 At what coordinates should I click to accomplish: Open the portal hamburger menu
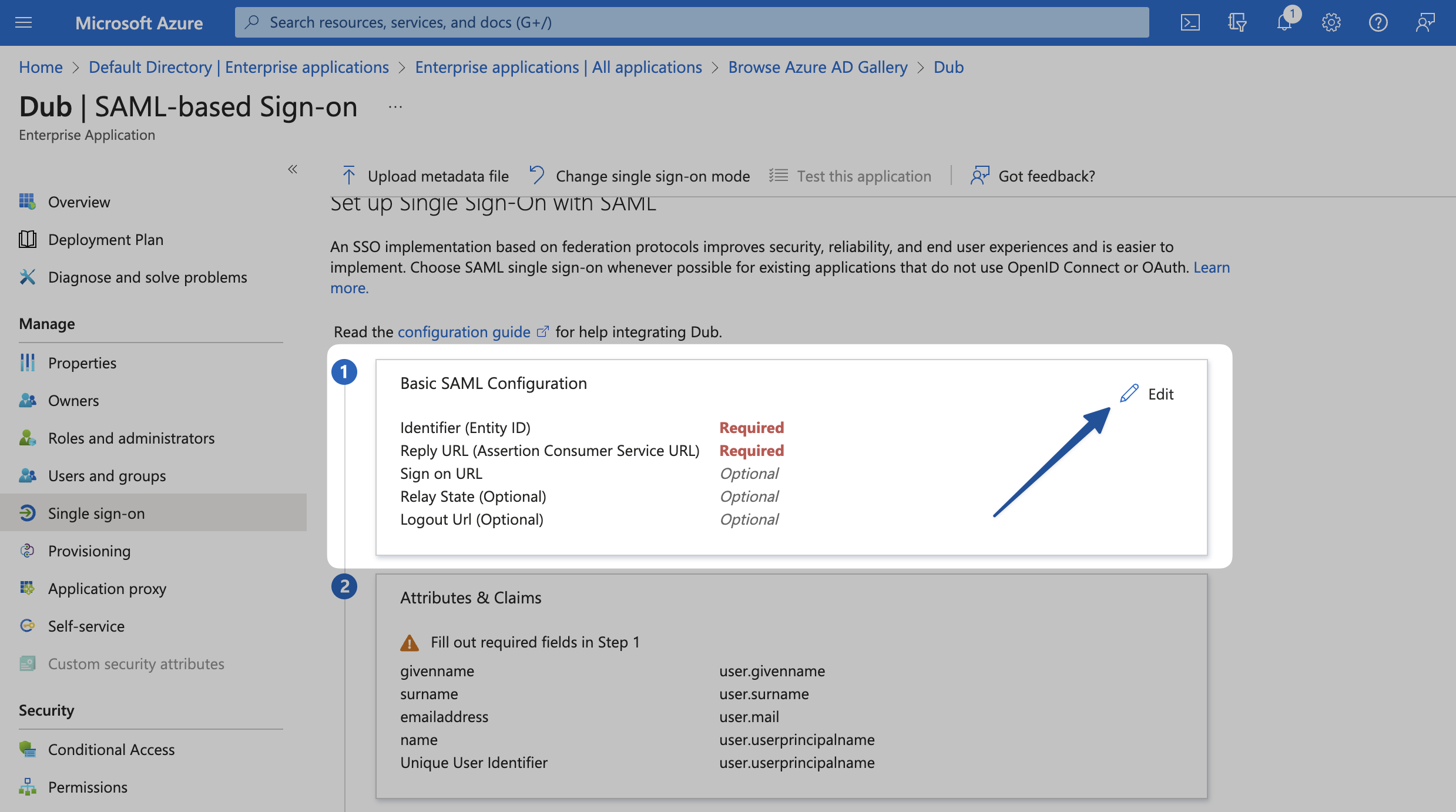tap(24, 22)
